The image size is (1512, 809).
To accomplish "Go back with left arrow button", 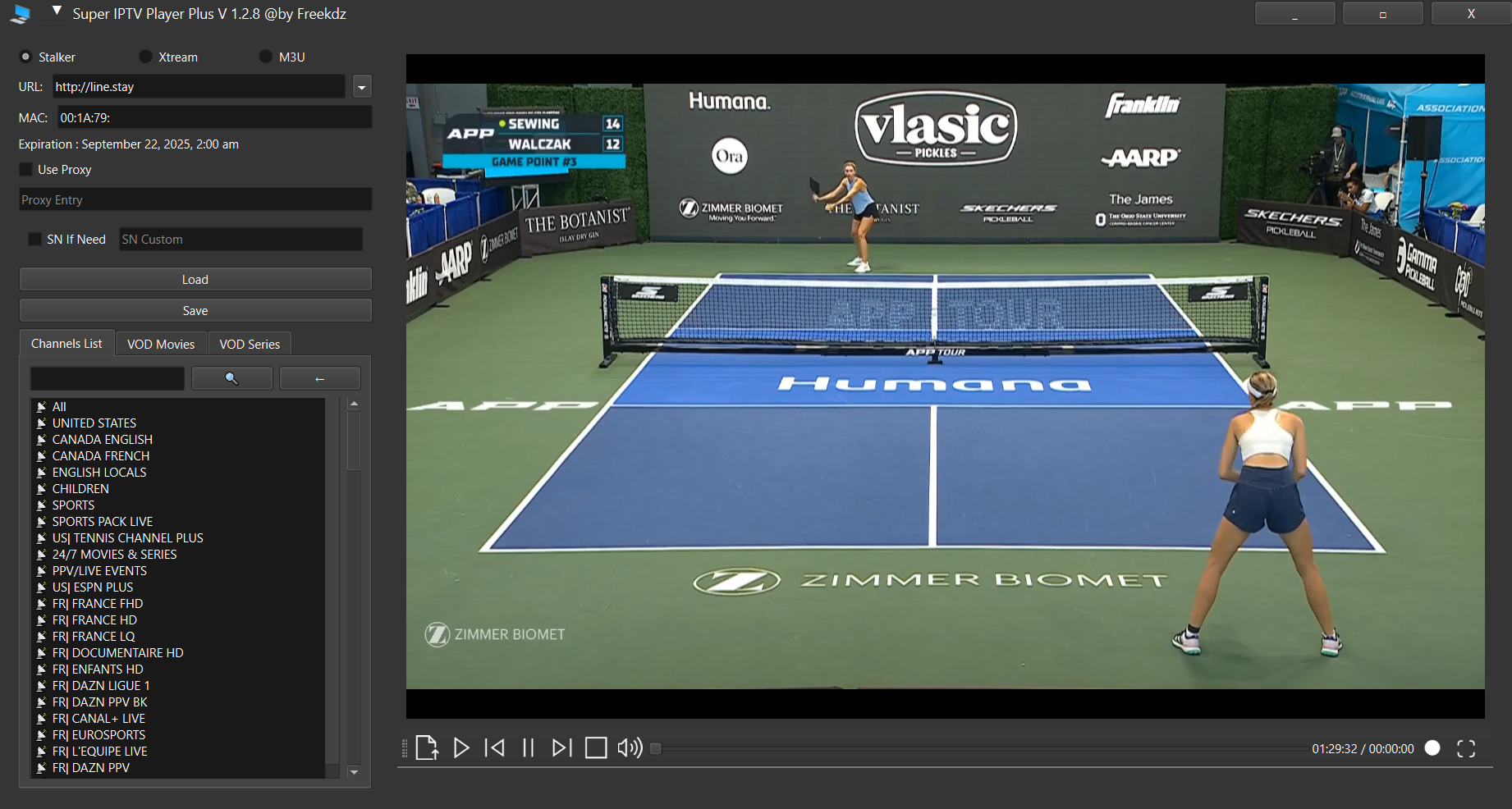I will click(x=320, y=378).
